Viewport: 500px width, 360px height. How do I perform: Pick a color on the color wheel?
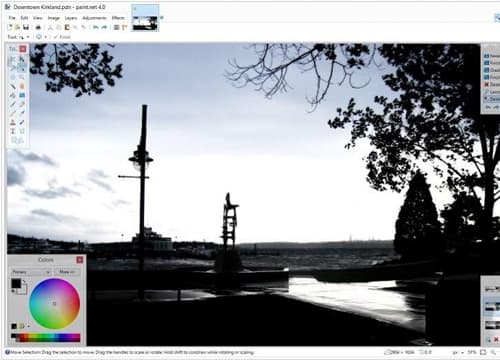(x=54, y=304)
